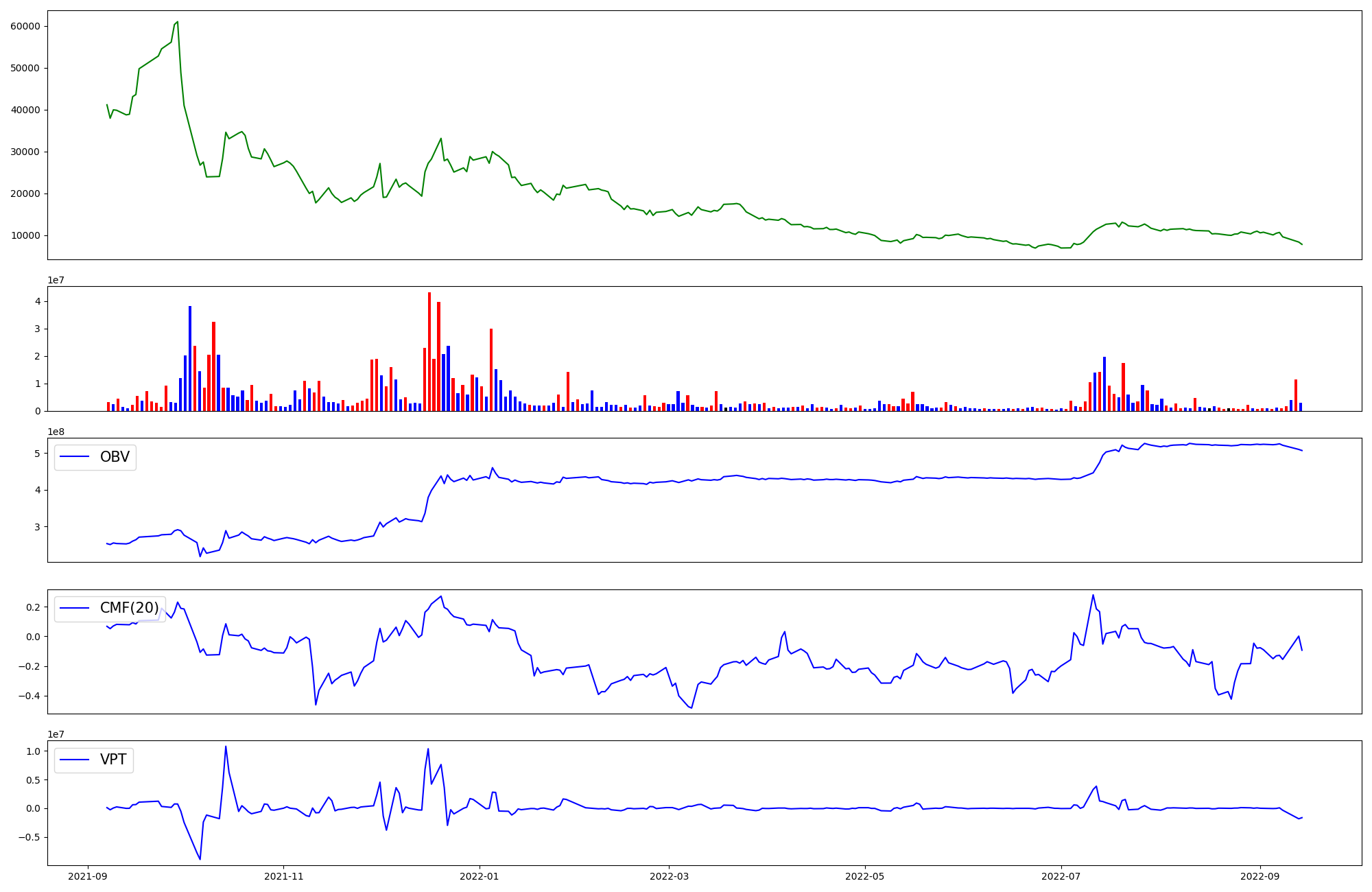Click the green price line's highest peak

[x=178, y=22]
